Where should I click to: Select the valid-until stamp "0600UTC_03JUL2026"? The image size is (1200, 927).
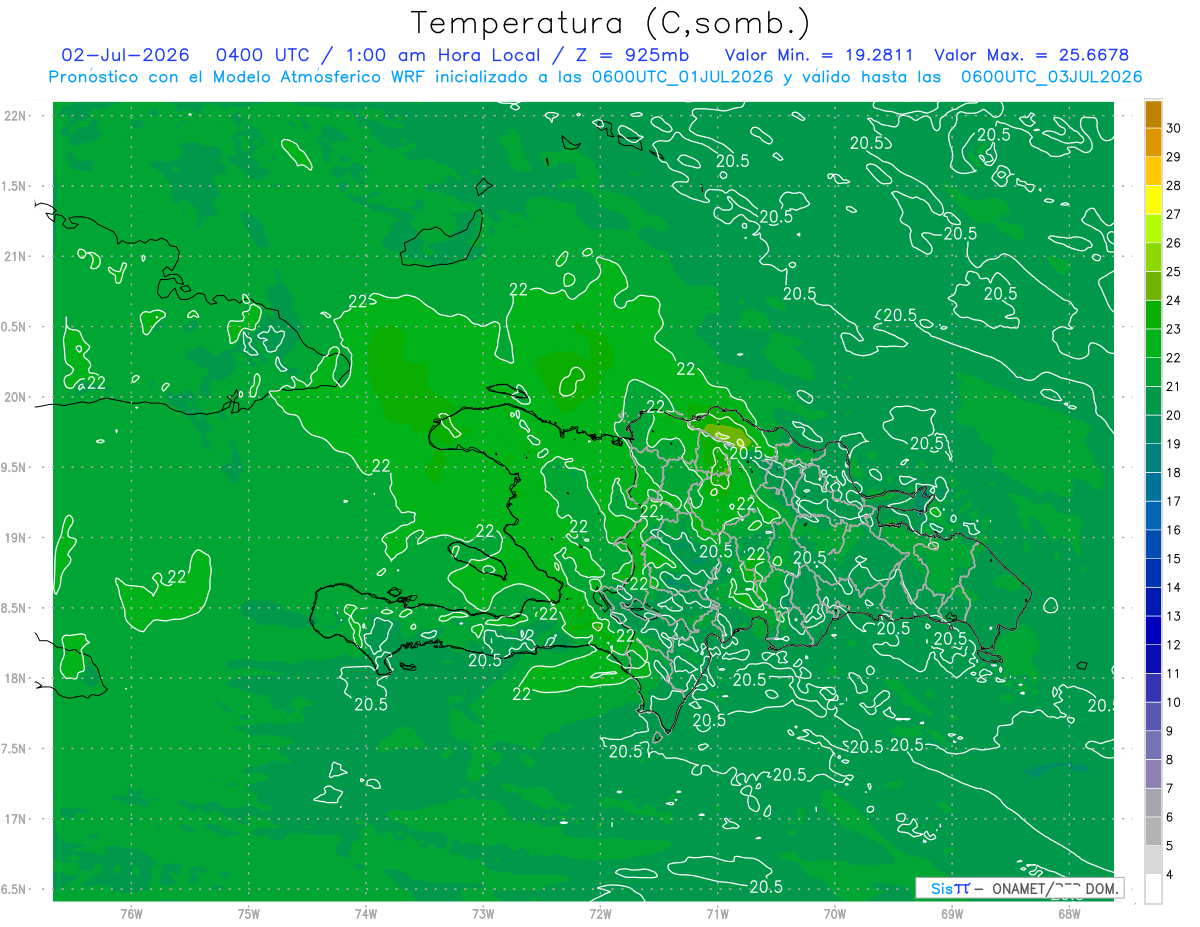(1051, 77)
